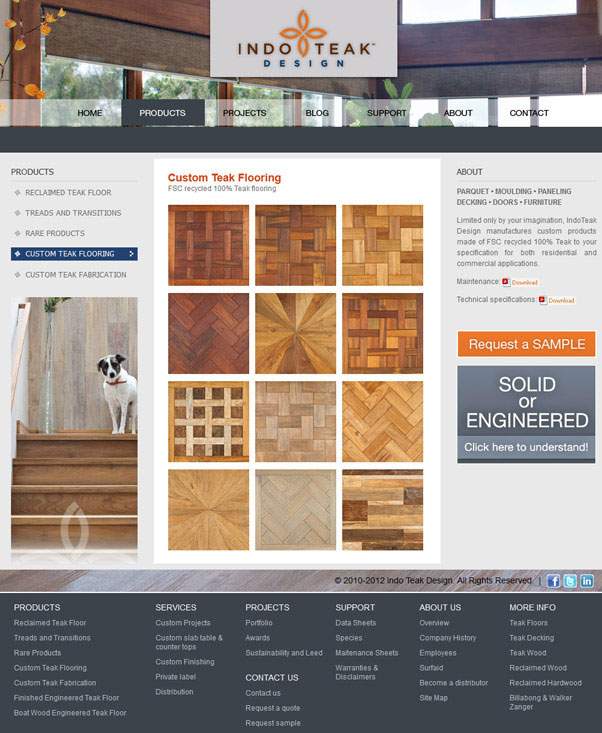Open Become a distributor footer link
602x733 pixels.
click(x=453, y=683)
